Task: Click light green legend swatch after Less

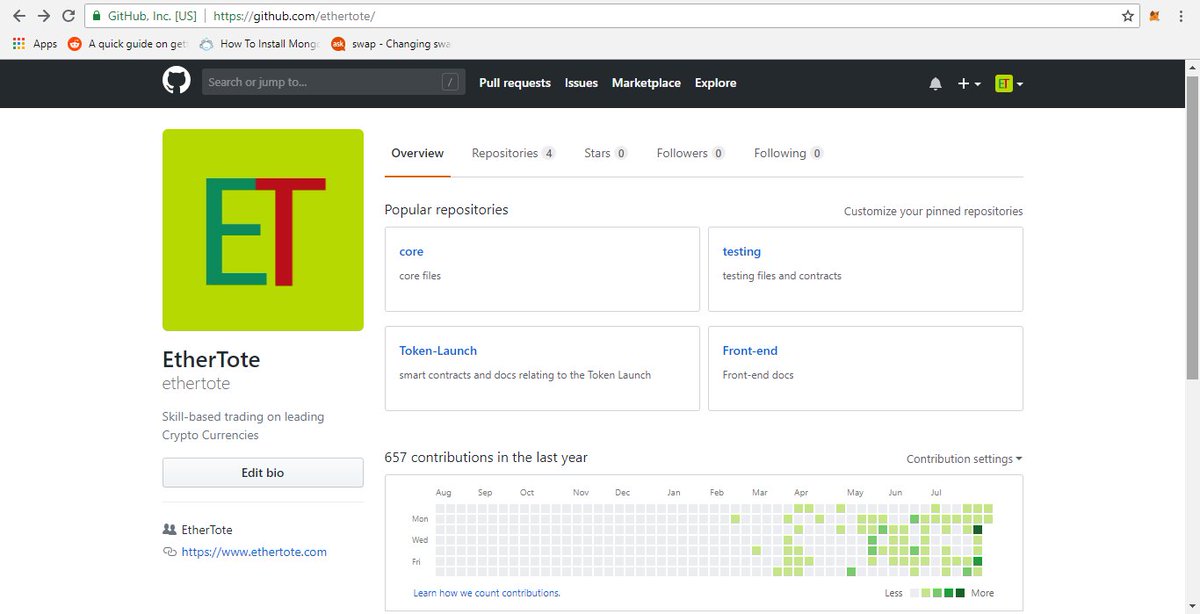Action: pyautogui.click(x=924, y=593)
